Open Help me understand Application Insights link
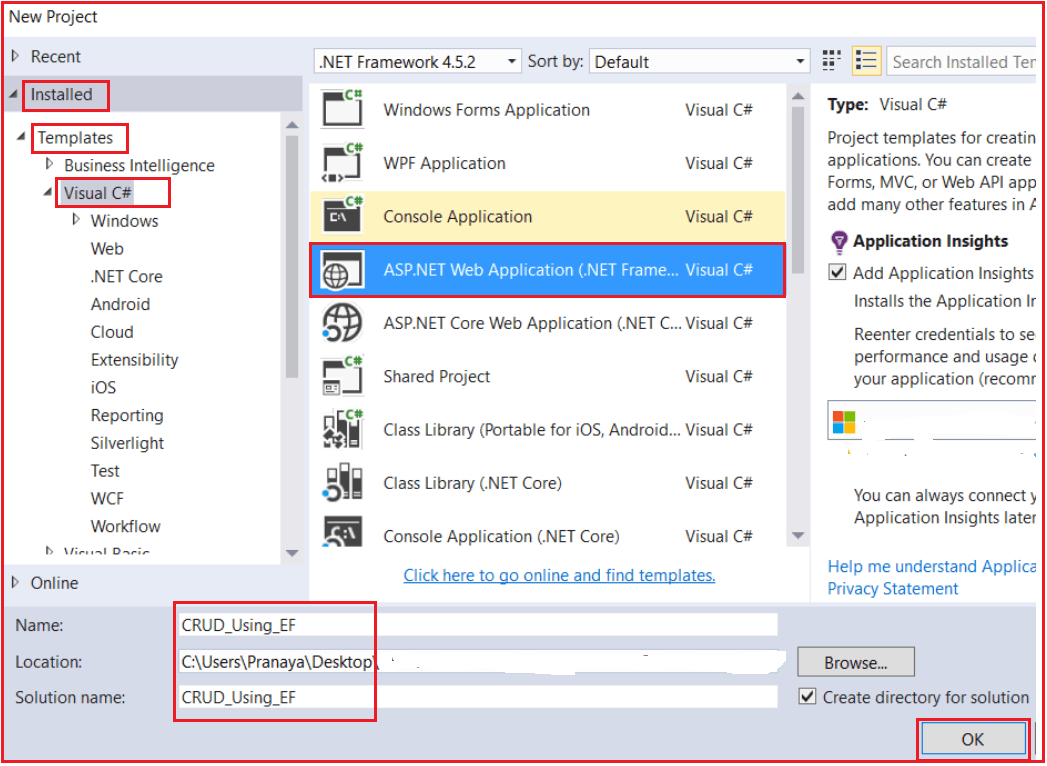This screenshot has height=766, width=1047. click(x=931, y=566)
